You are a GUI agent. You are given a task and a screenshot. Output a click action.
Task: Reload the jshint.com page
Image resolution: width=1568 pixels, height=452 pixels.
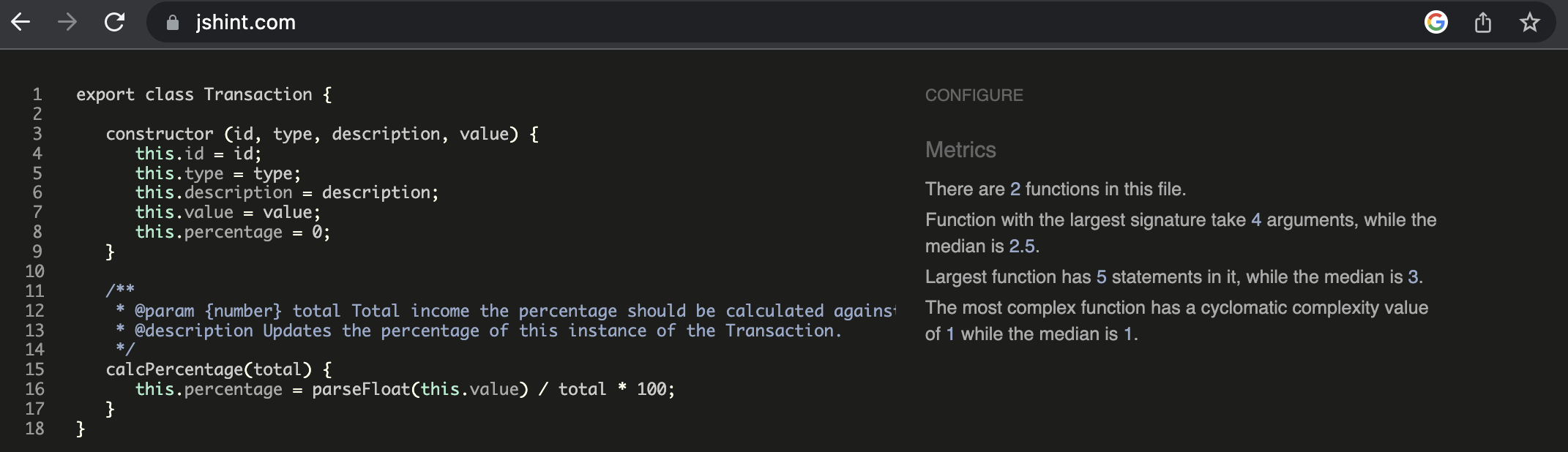pos(114,22)
